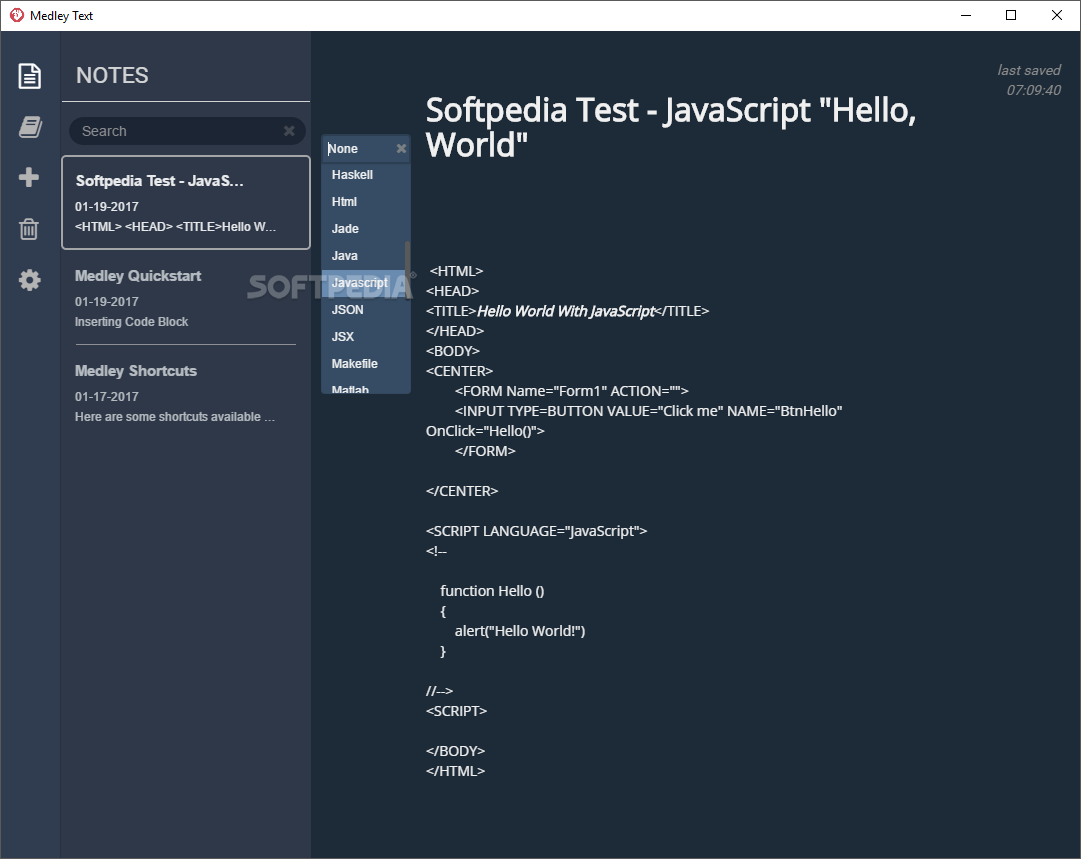Click the <SCRIPT LANGUAGE="JavaScript"> line
This screenshot has height=859, width=1081.
[536, 531]
